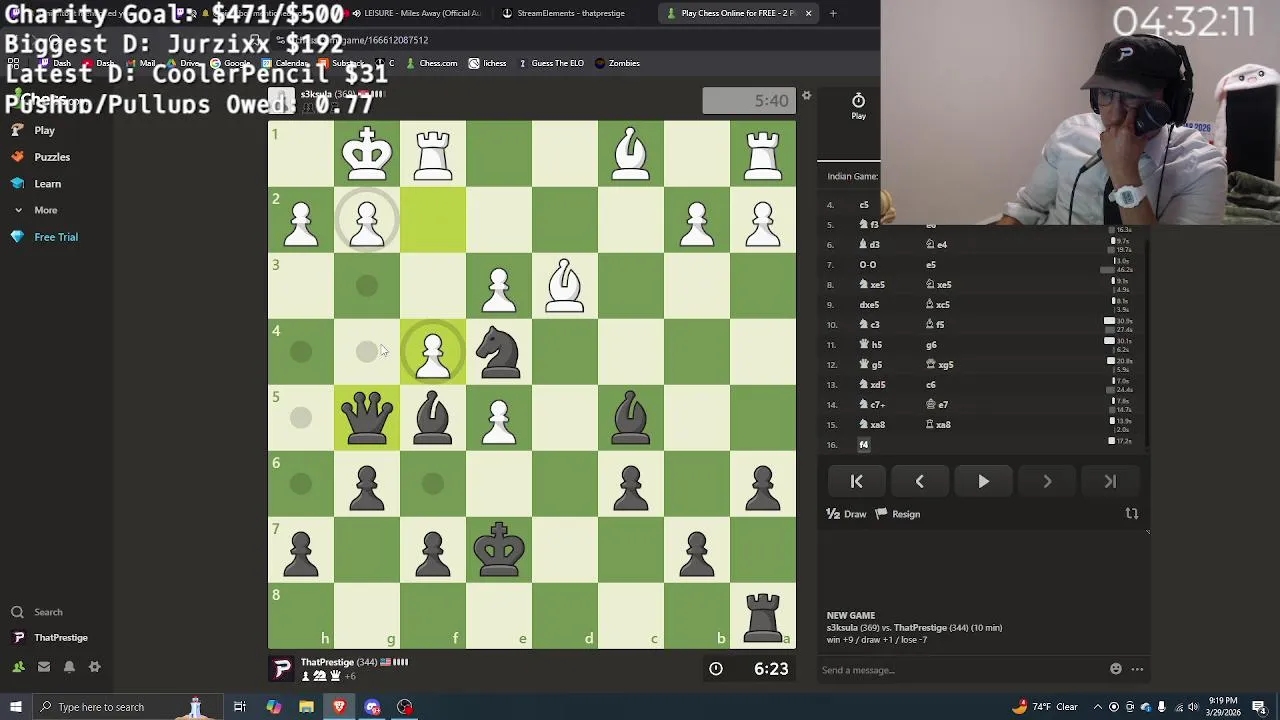Open Brave browser from the taskbar
The width and height of the screenshot is (1280, 720).
click(339, 707)
